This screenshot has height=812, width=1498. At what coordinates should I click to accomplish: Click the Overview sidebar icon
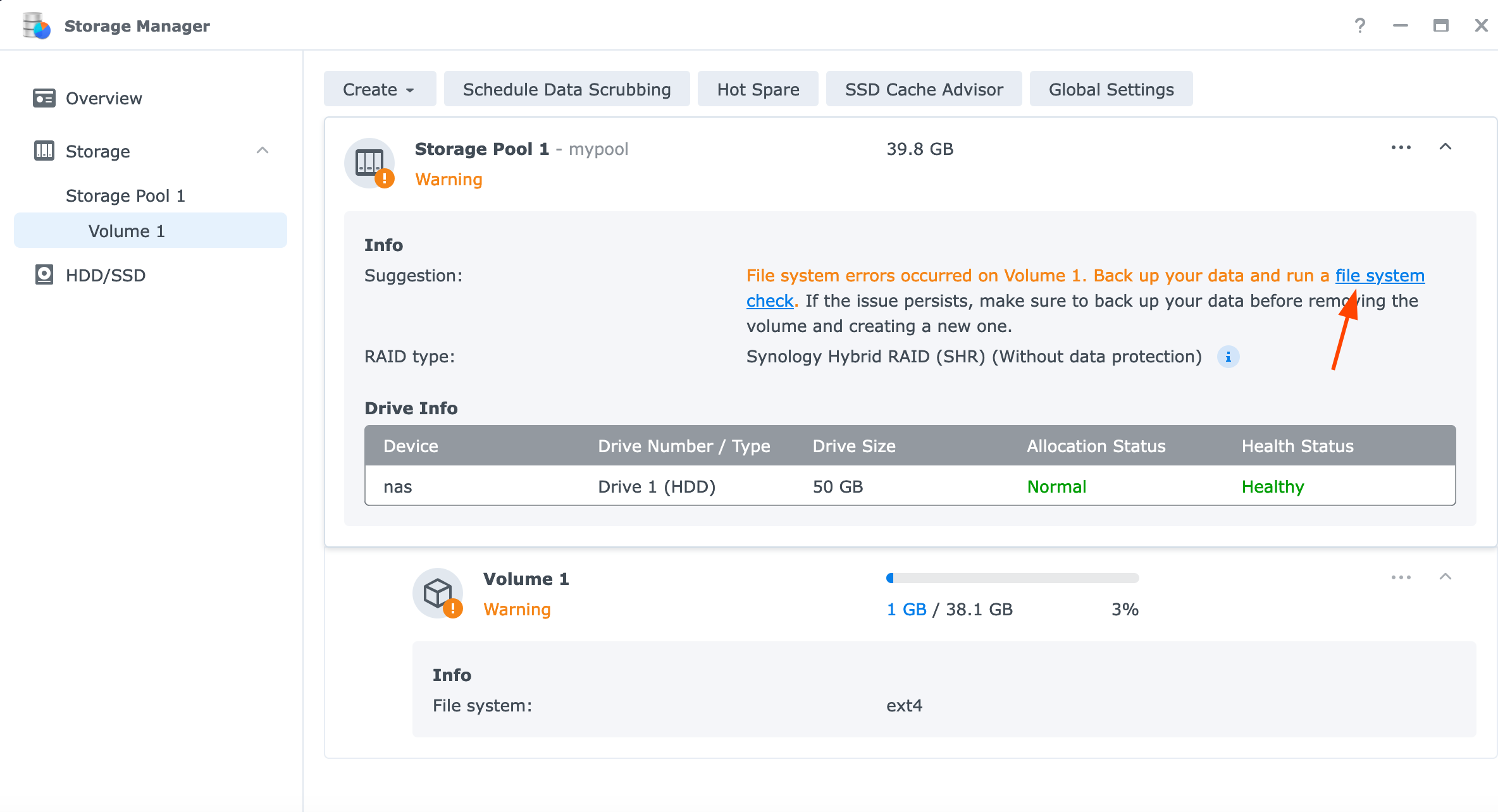[44, 98]
